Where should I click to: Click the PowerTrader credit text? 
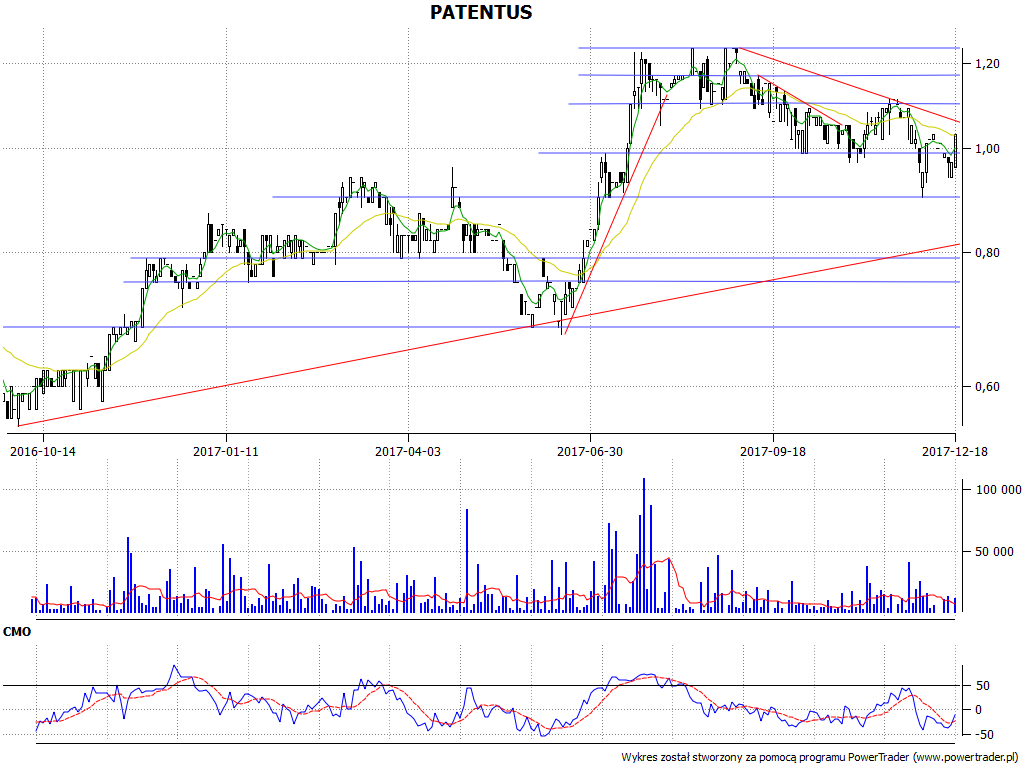pos(821,758)
